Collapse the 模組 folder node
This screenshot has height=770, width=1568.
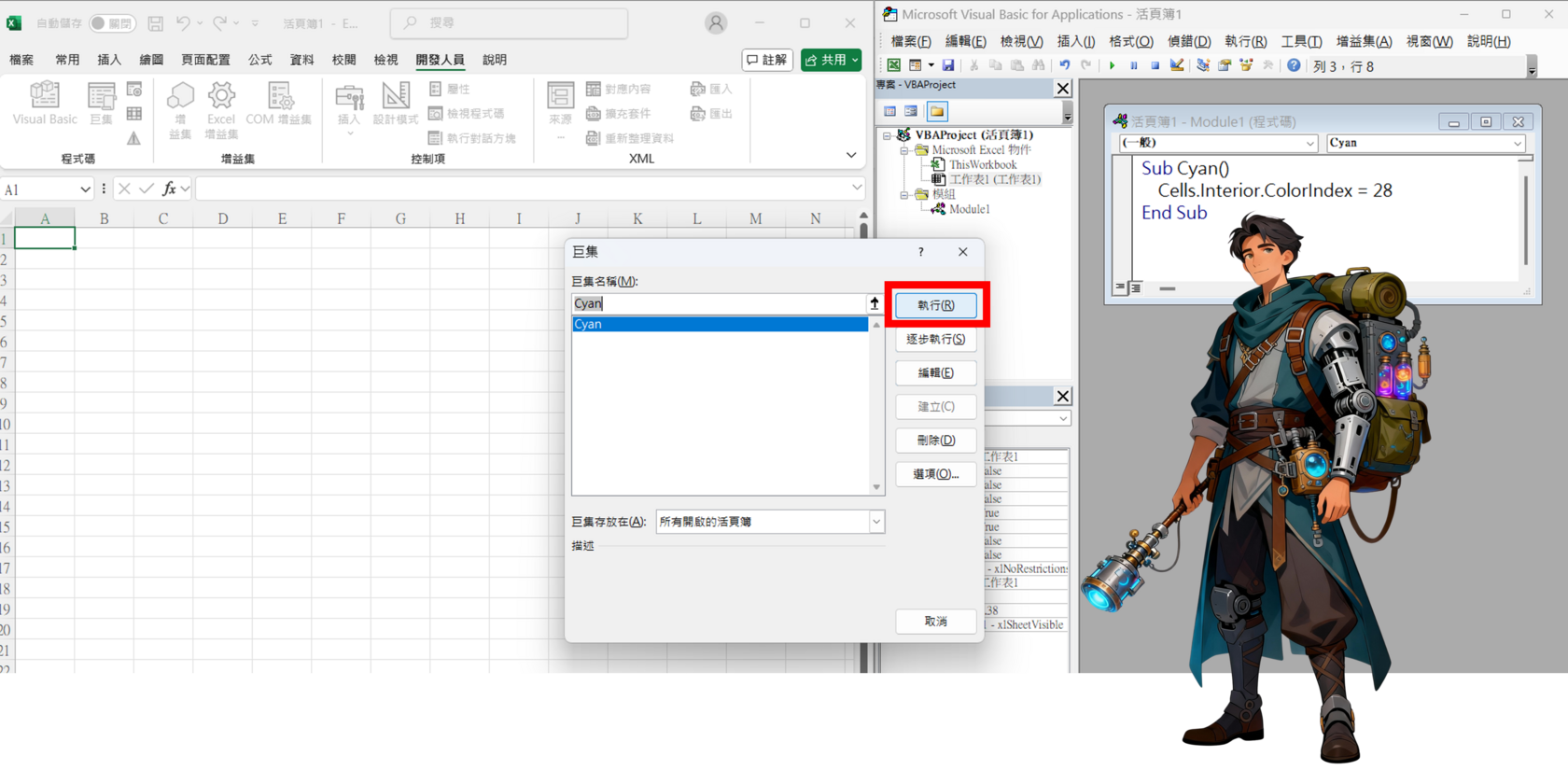click(903, 195)
